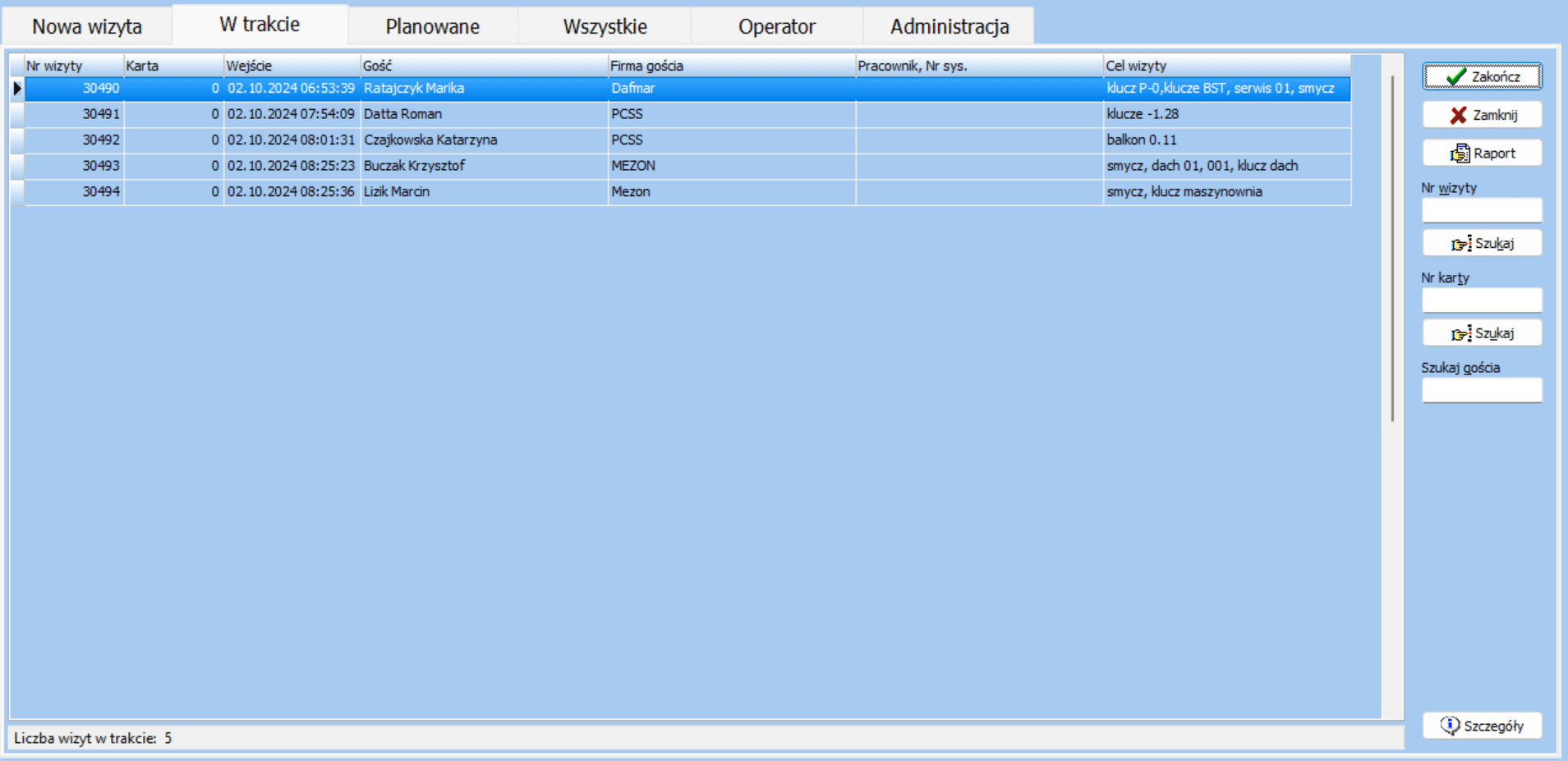The image size is (1568, 761).
Task: Switch to the Wszystkie tab
Action: pos(605,26)
